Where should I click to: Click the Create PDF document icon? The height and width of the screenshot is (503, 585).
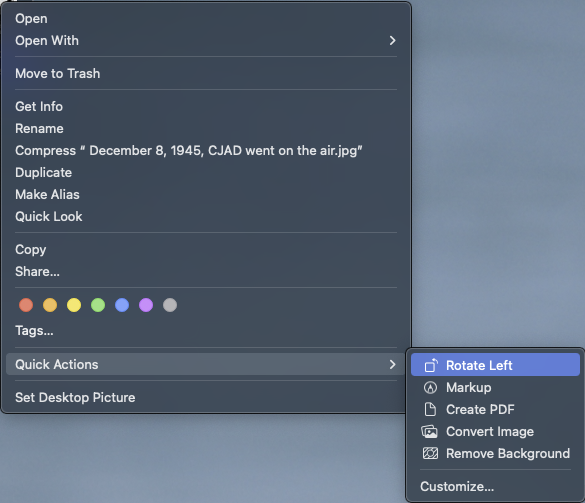[x=430, y=409]
